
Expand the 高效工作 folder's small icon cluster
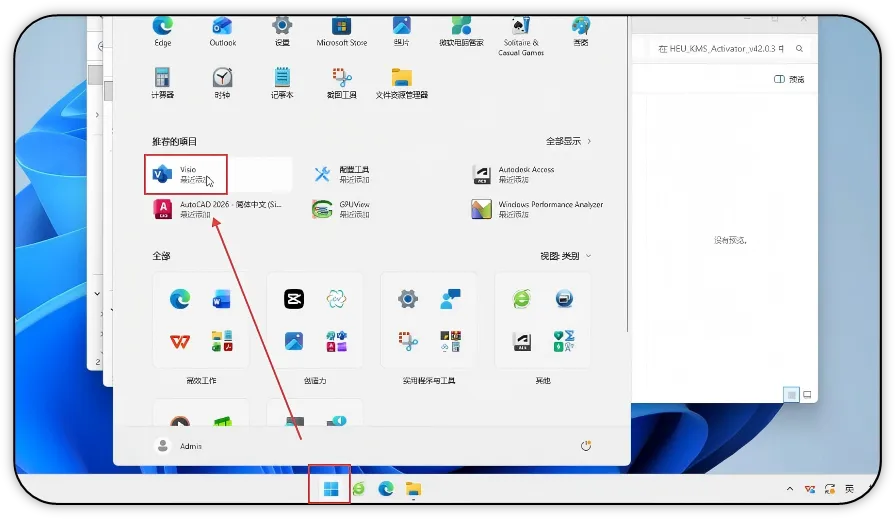pyautogui.click(x=221, y=341)
